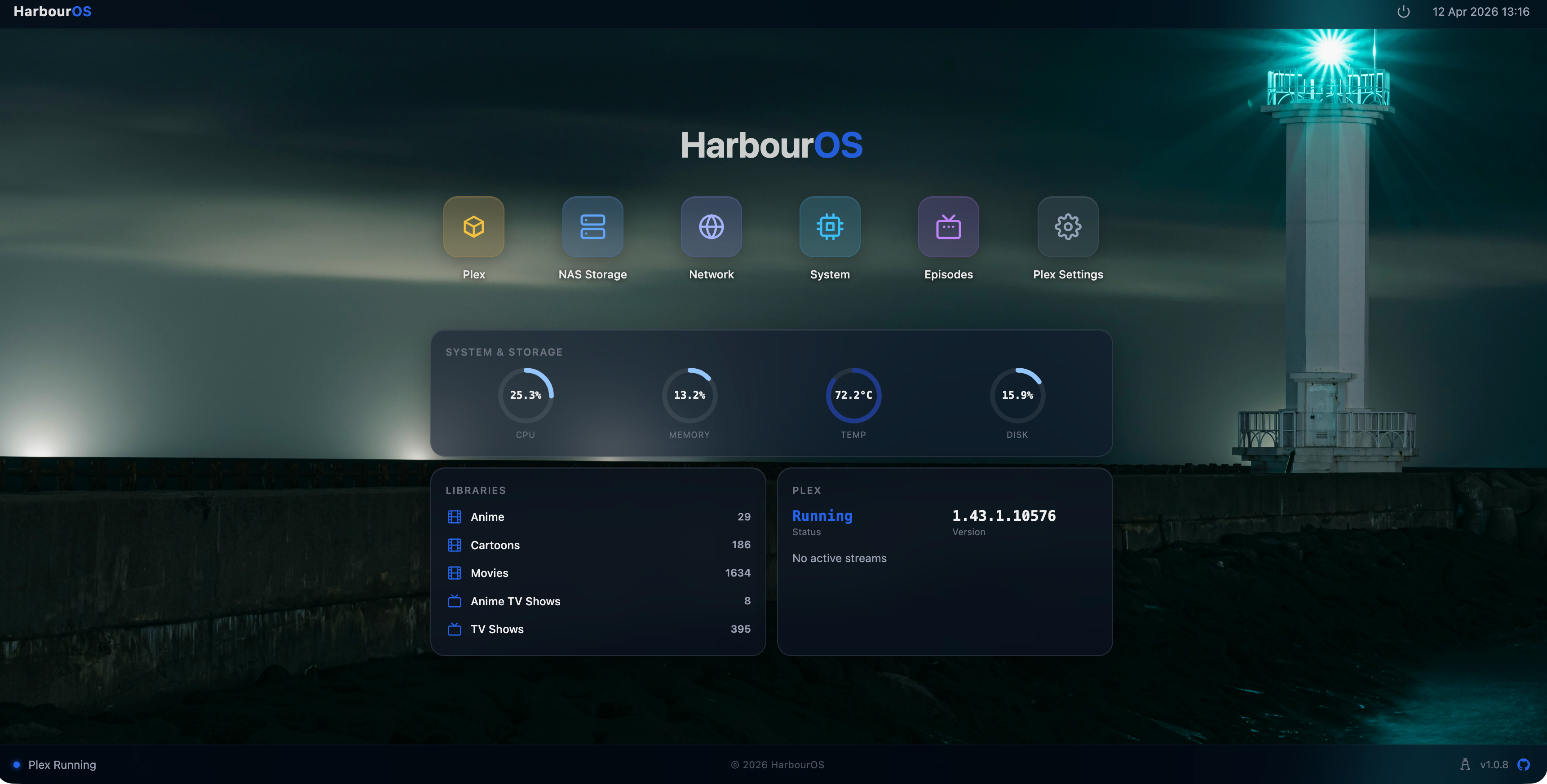
Task: Open the Episodes TV icon
Action: coord(948,227)
